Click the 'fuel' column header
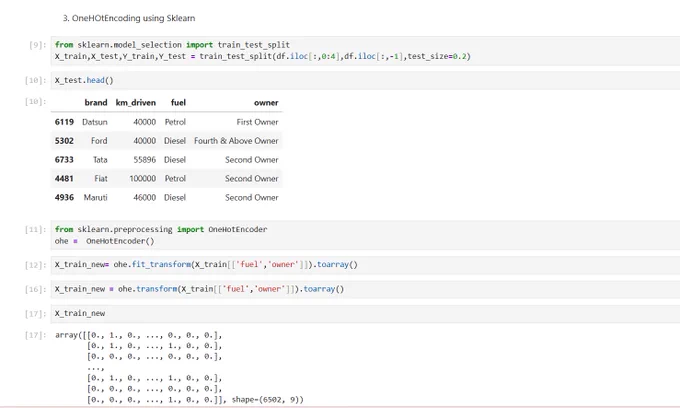Image resolution: width=680 pixels, height=408 pixels. [x=178, y=103]
